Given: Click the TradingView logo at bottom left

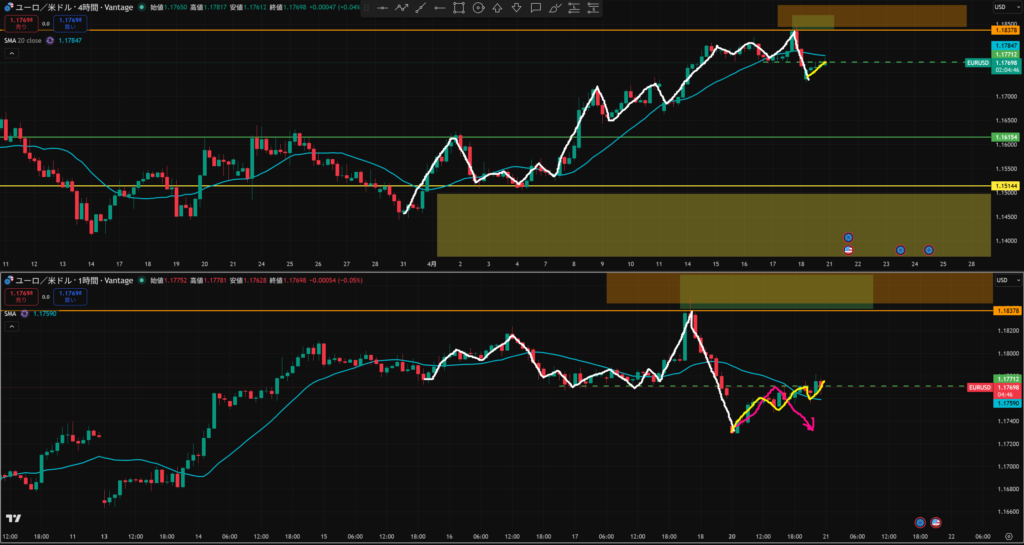Looking at the screenshot, I should pyautogui.click(x=14, y=518).
